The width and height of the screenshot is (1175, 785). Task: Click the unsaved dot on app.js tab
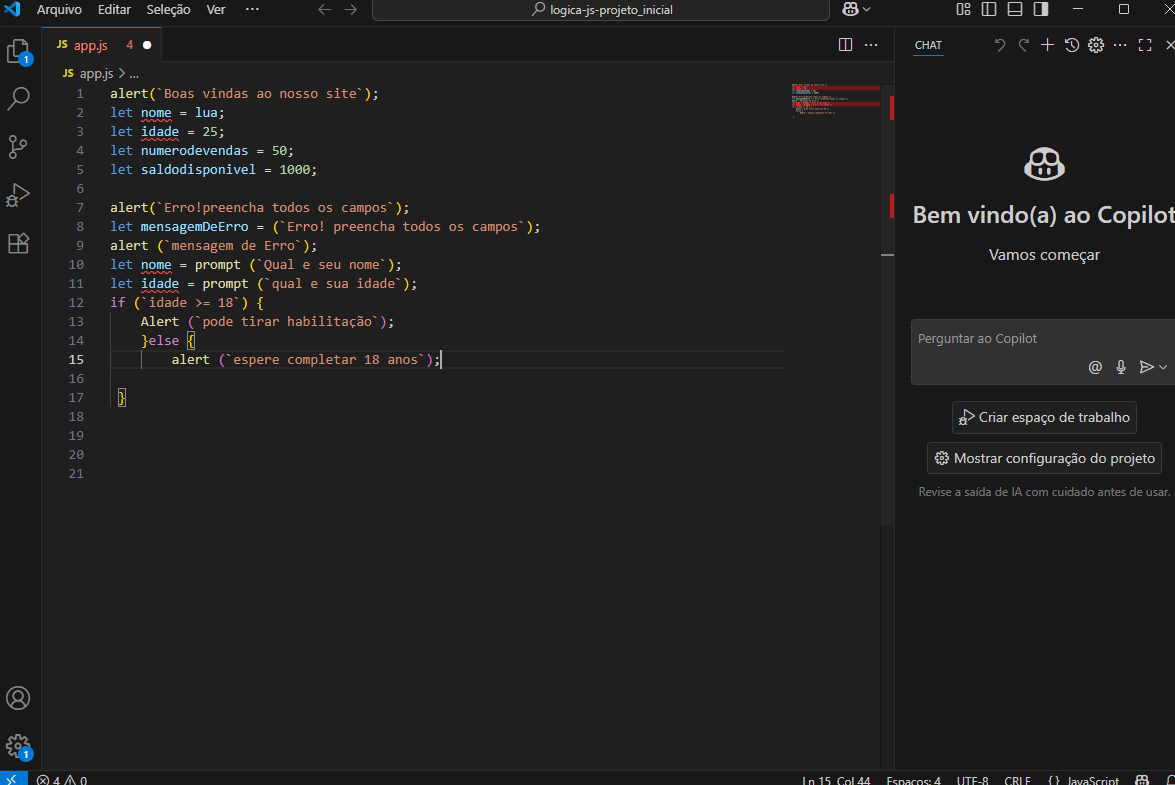pyautogui.click(x=147, y=45)
